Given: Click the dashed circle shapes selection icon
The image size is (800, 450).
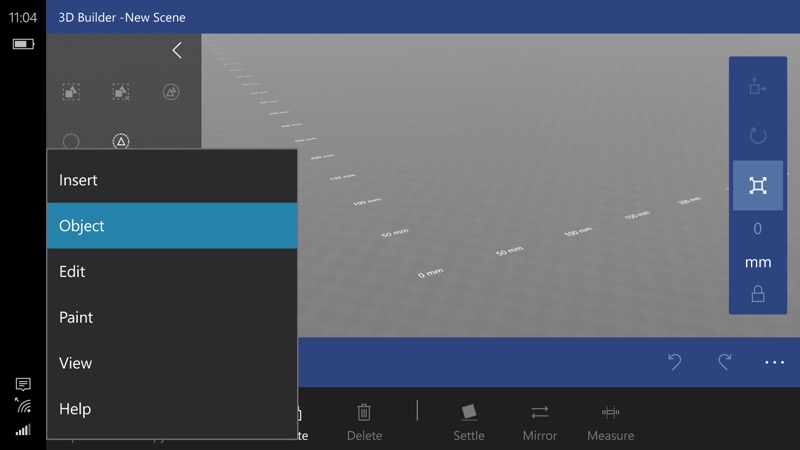Looking at the screenshot, I should (171, 92).
